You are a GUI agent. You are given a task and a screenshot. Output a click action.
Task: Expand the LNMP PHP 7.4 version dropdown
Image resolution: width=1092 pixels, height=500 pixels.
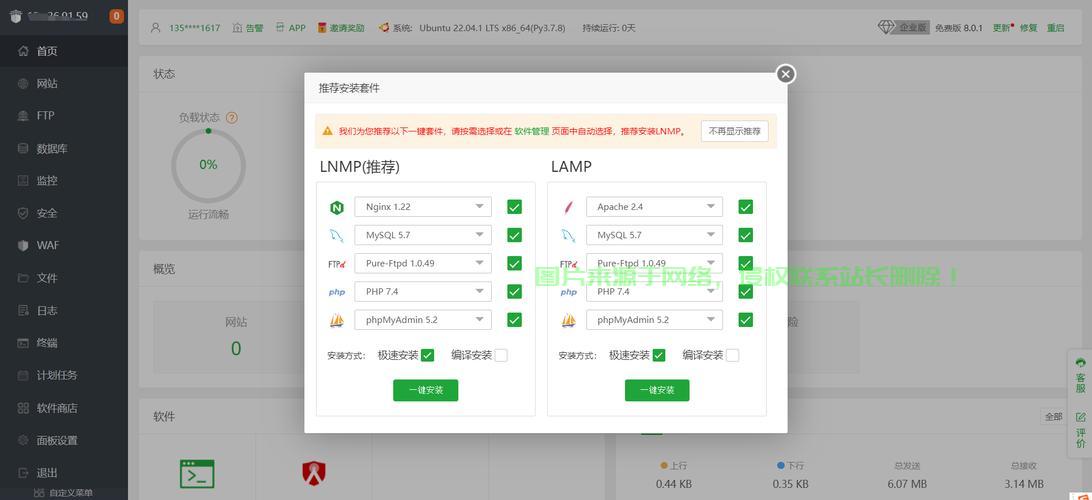(x=423, y=292)
